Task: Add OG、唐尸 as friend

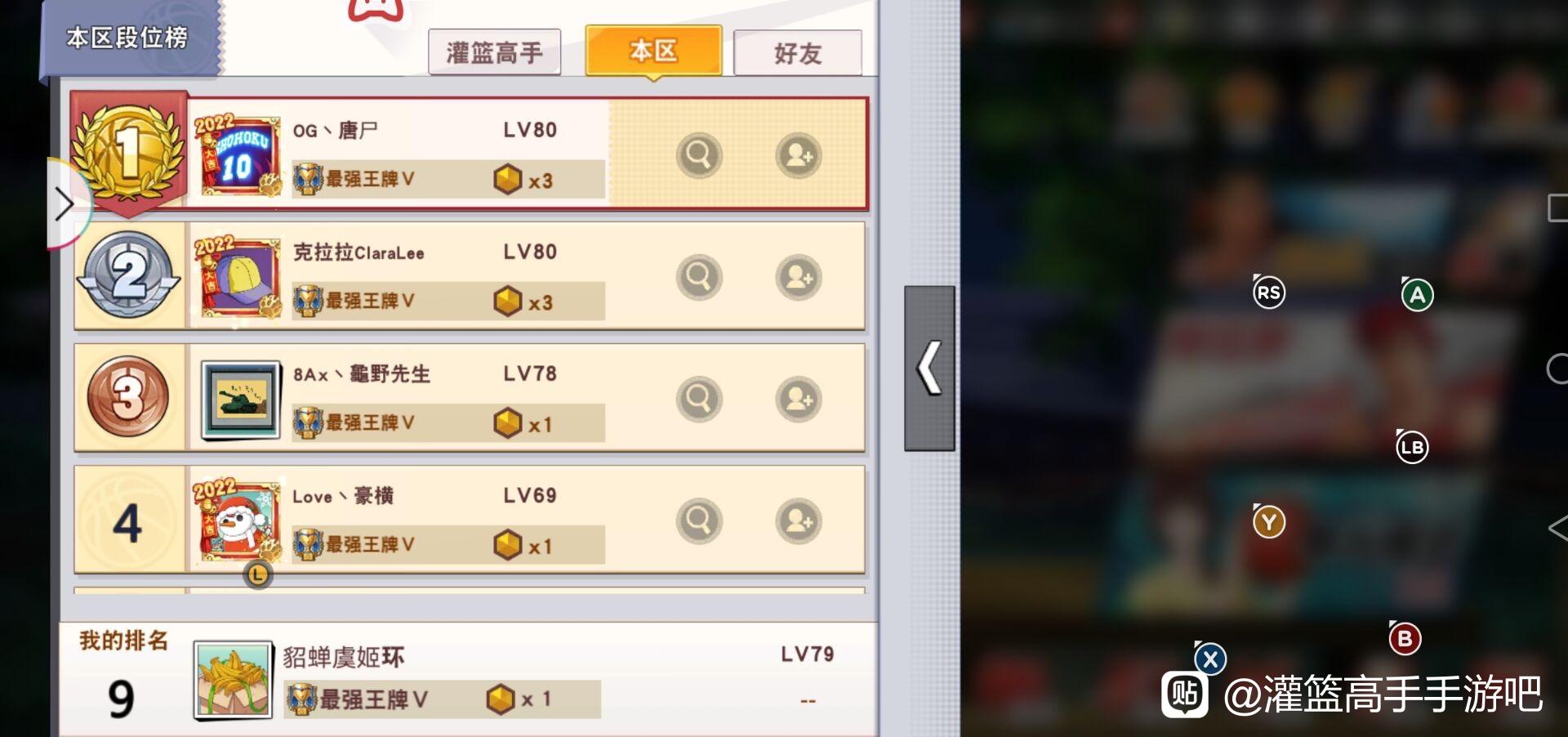Action: 798,155
